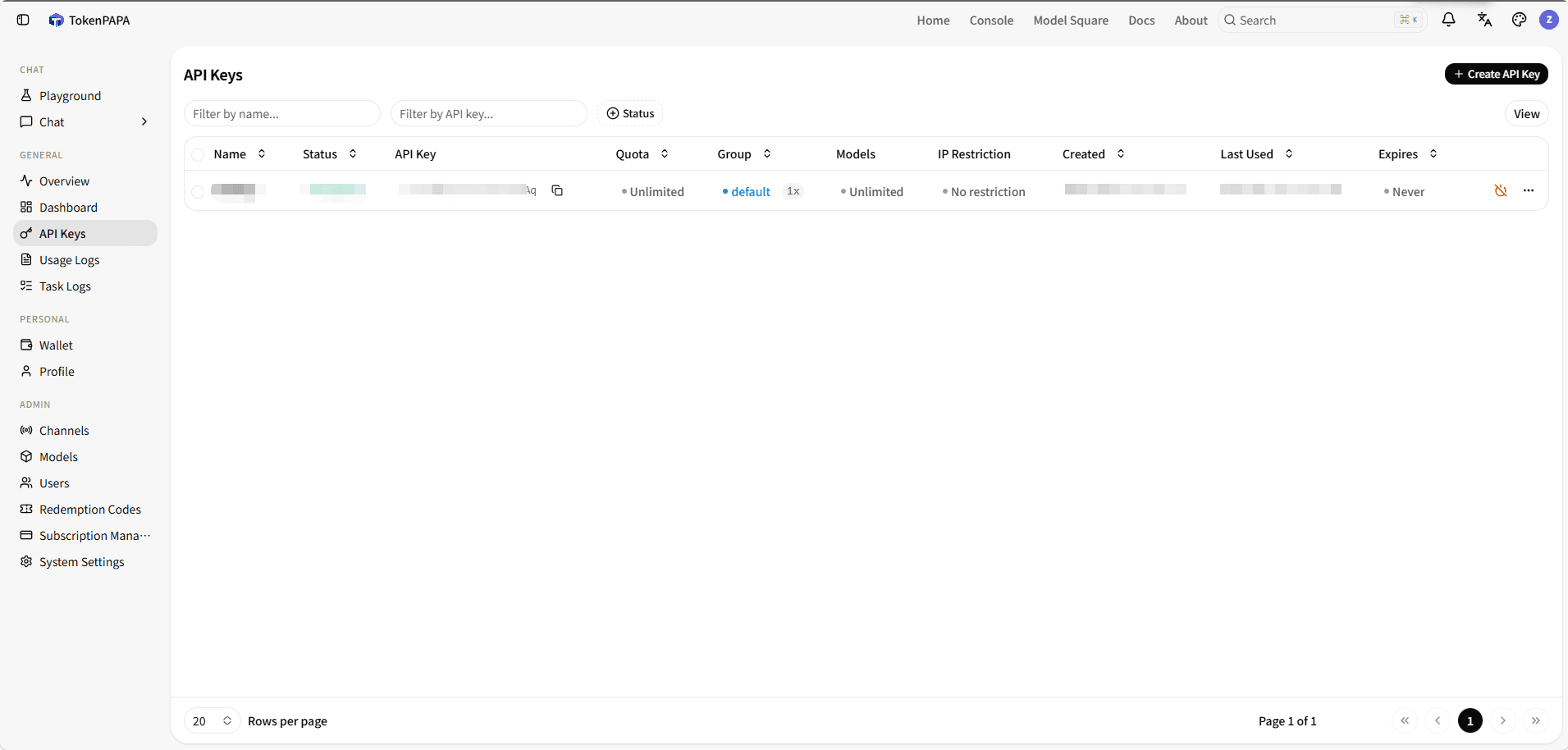1568x750 pixels.
Task: Open Usage Logs in the sidebar
Action: 85,260
